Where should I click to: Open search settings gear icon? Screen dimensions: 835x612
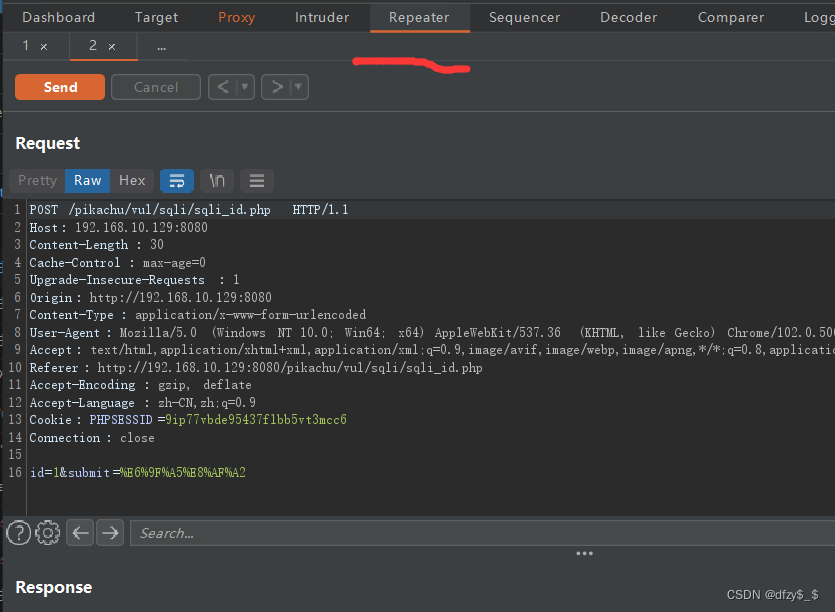tap(47, 533)
